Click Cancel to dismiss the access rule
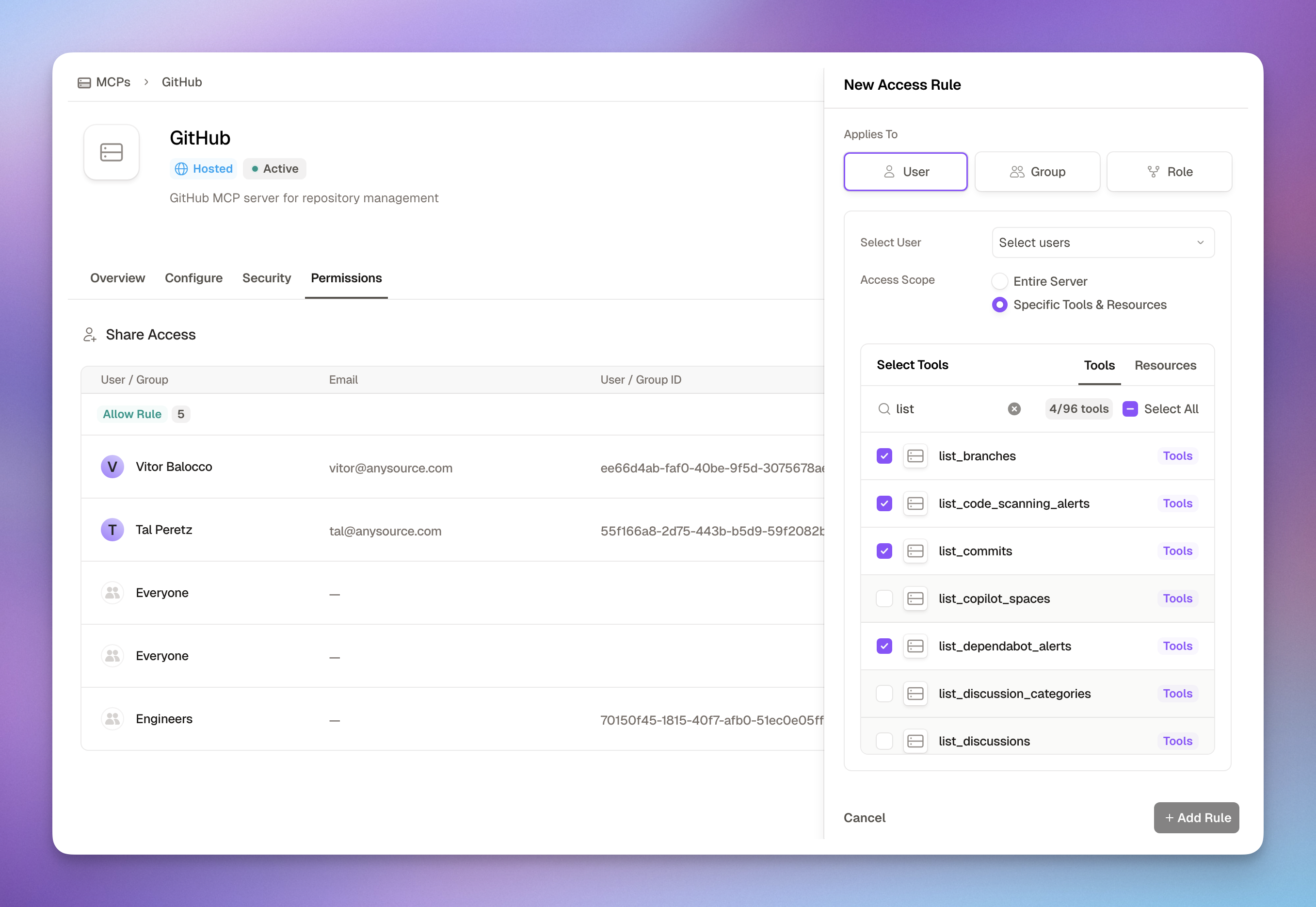1316x907 pixels. pyautogui.click(x=865, y=818)
